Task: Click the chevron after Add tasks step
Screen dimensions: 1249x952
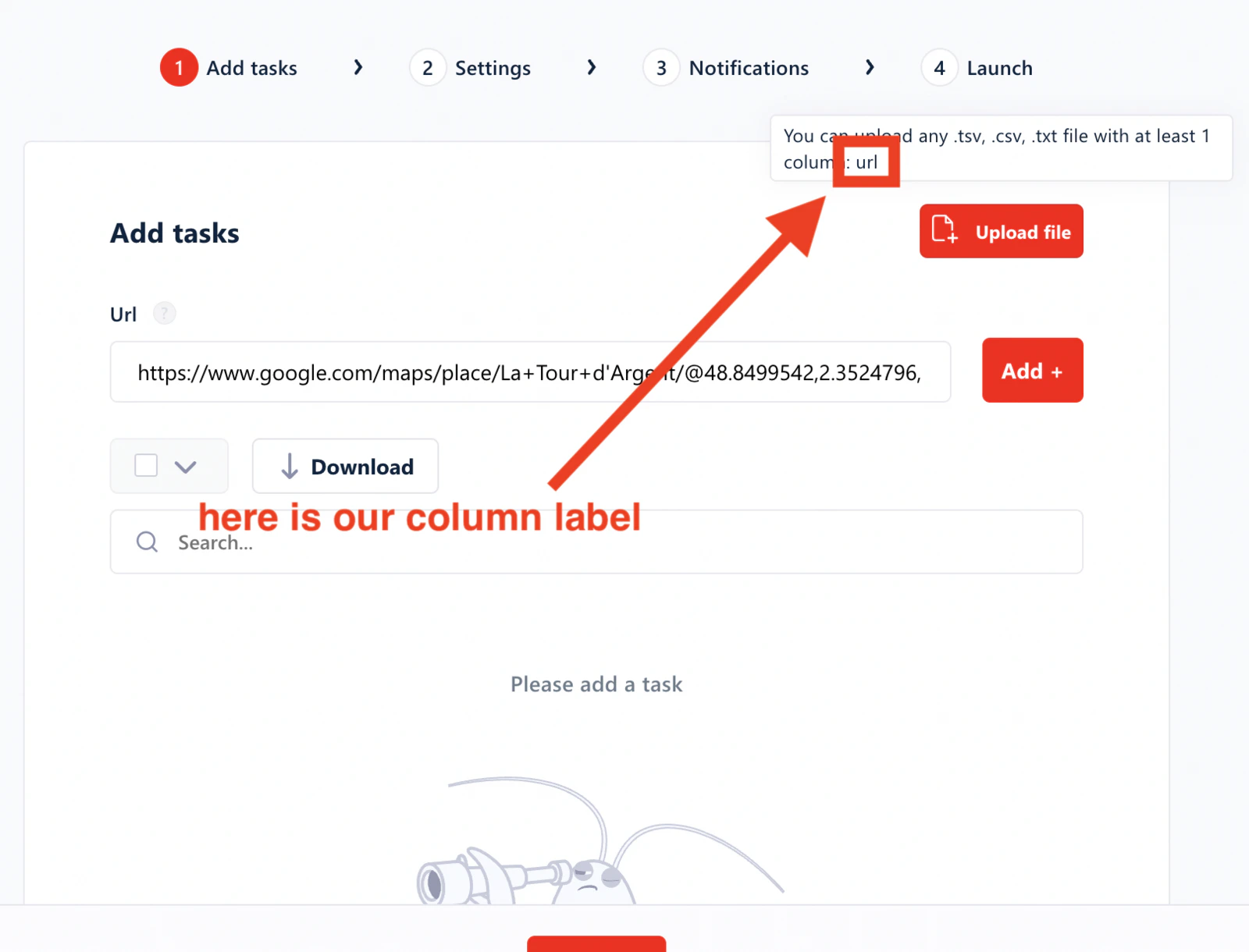Action: [x=358, y=67]
